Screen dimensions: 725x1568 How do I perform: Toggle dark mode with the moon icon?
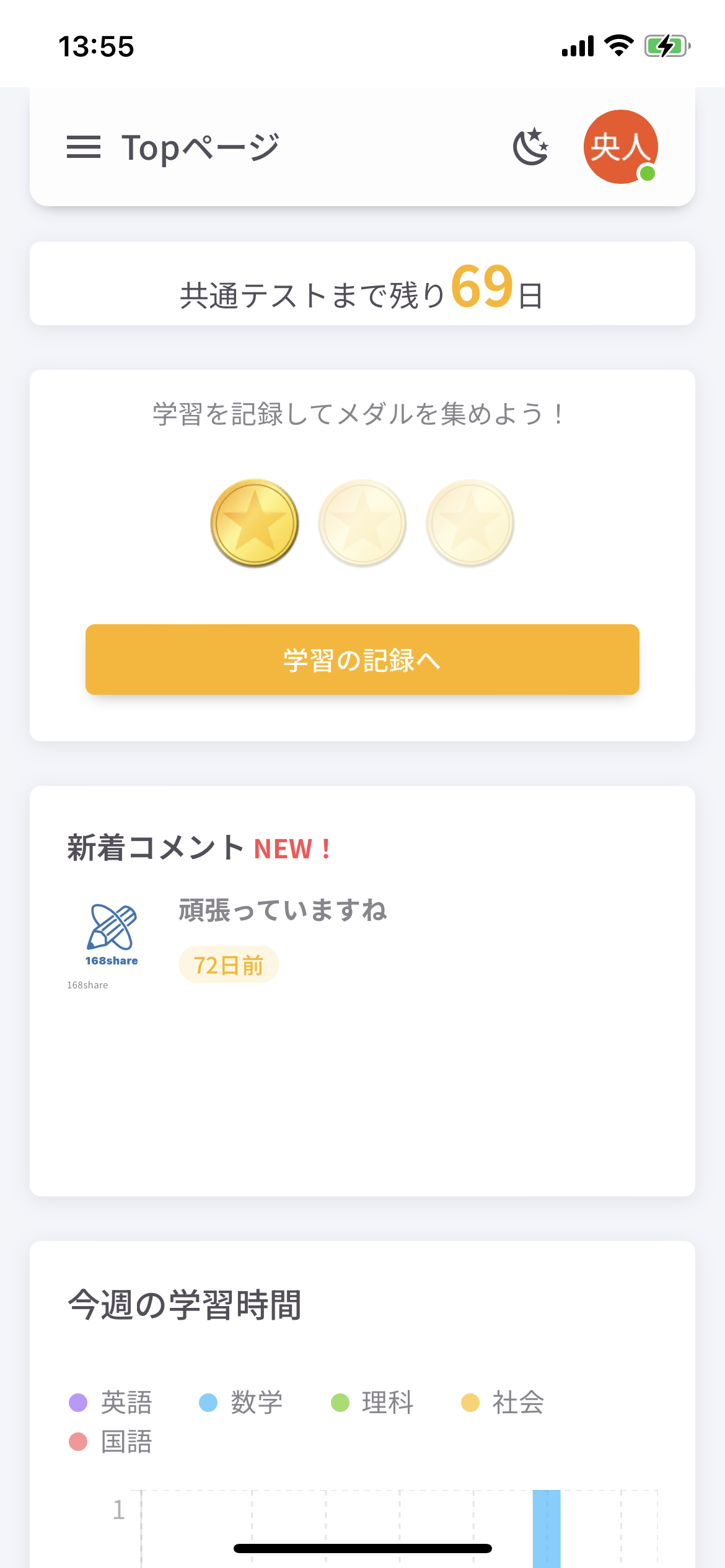(x=531, y=147)
